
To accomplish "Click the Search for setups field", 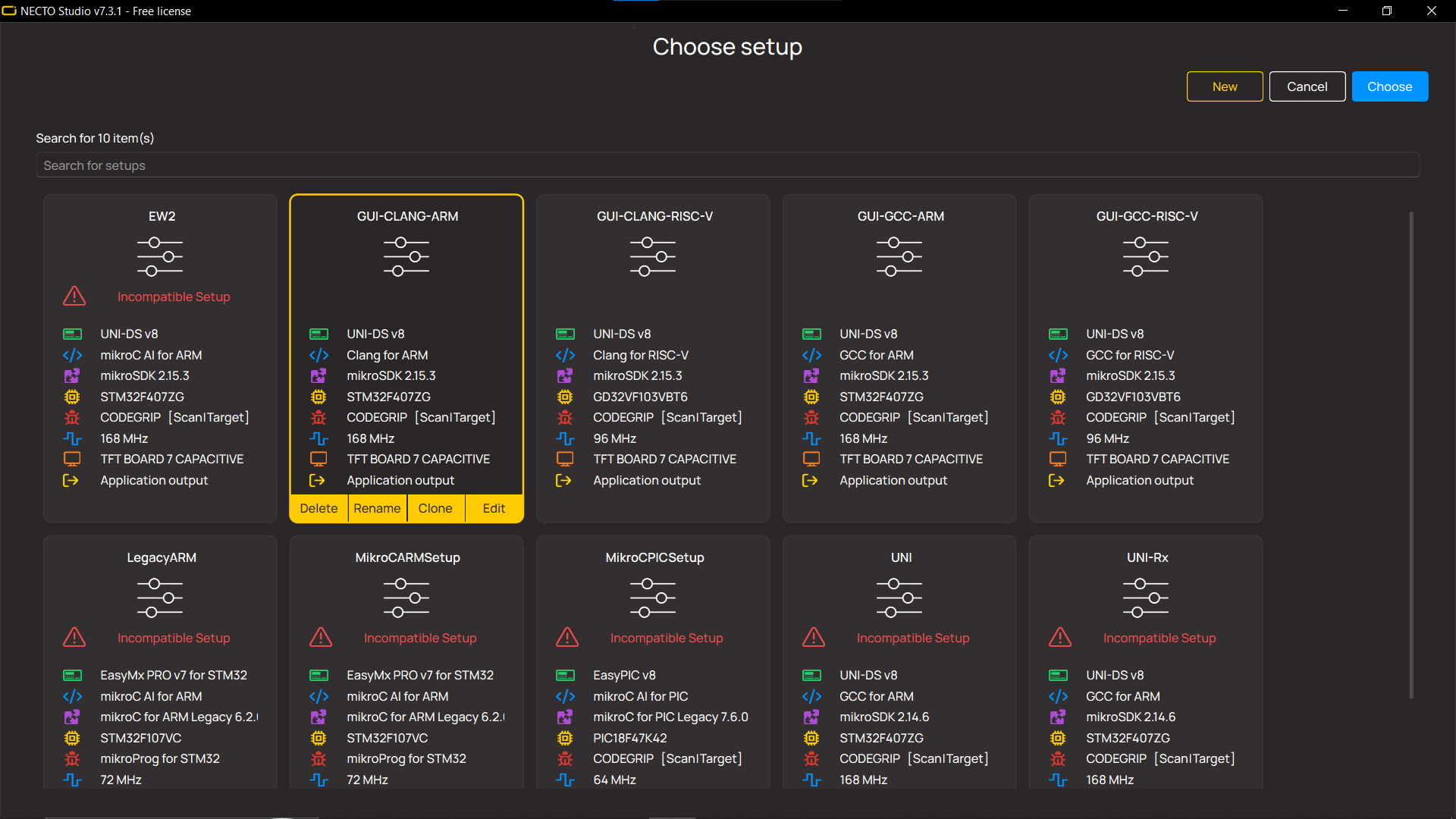I will point(727,165).
